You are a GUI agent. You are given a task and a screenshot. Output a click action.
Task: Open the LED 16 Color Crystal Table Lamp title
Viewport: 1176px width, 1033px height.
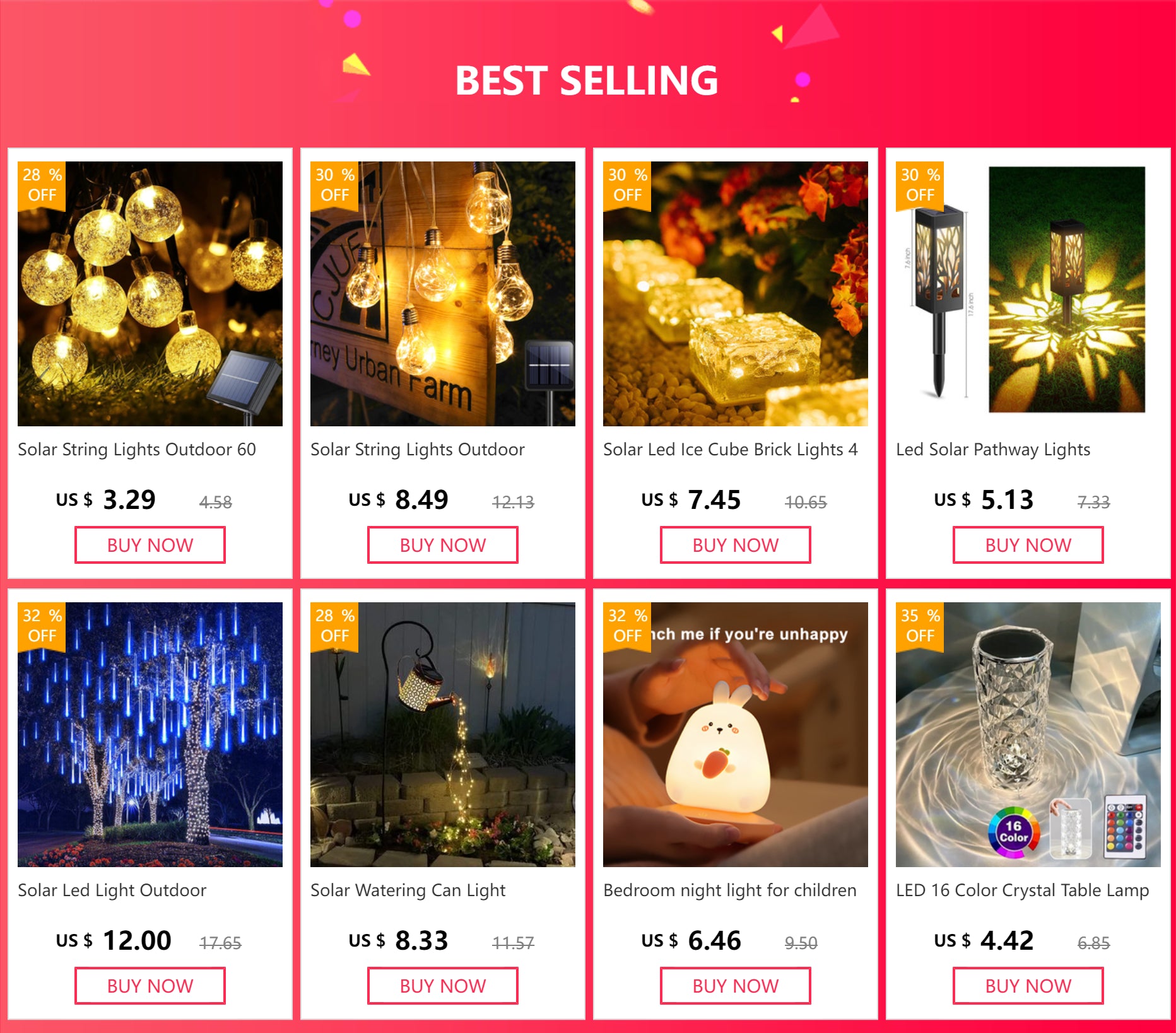point(1023,890)
